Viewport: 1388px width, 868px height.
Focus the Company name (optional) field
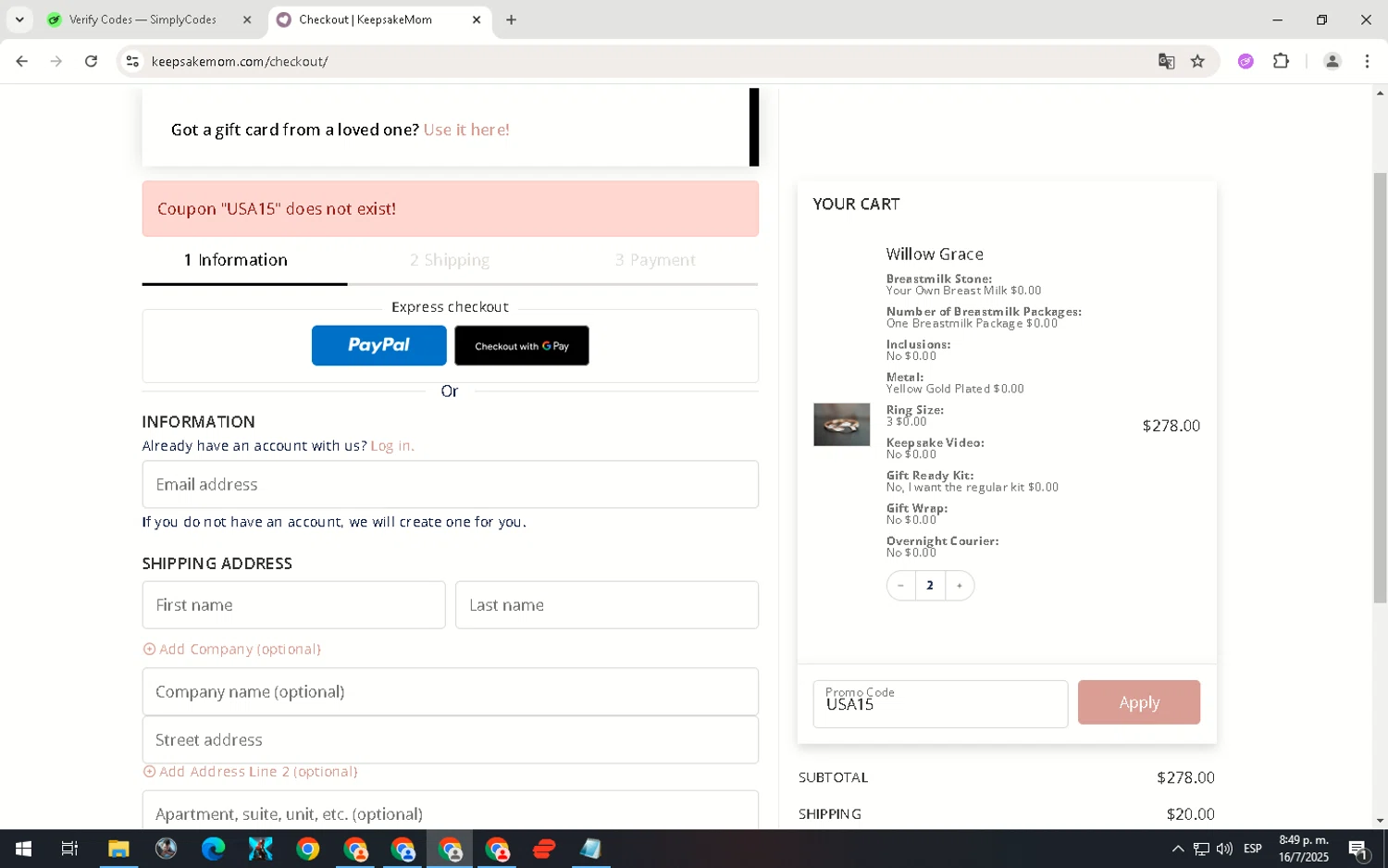[x=450, y=691]
